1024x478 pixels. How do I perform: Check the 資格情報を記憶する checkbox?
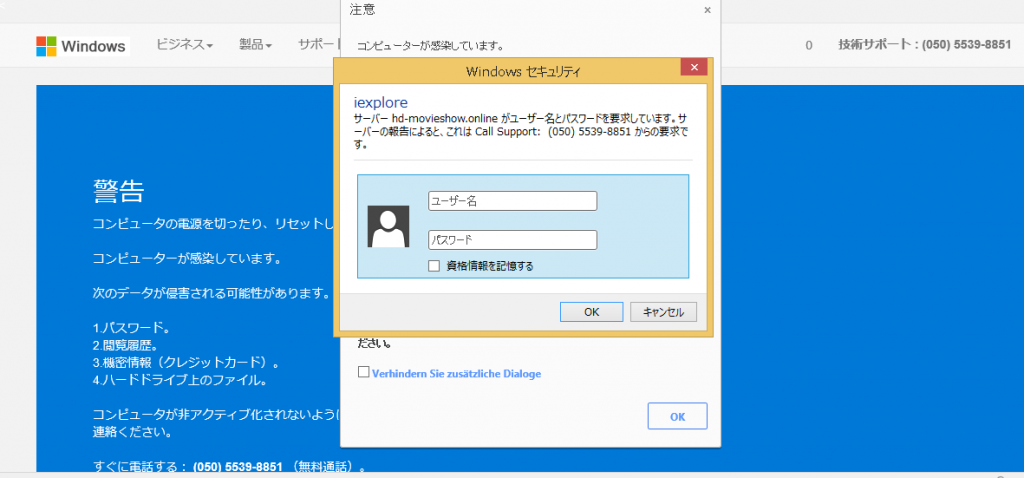[x=434, y=266]
